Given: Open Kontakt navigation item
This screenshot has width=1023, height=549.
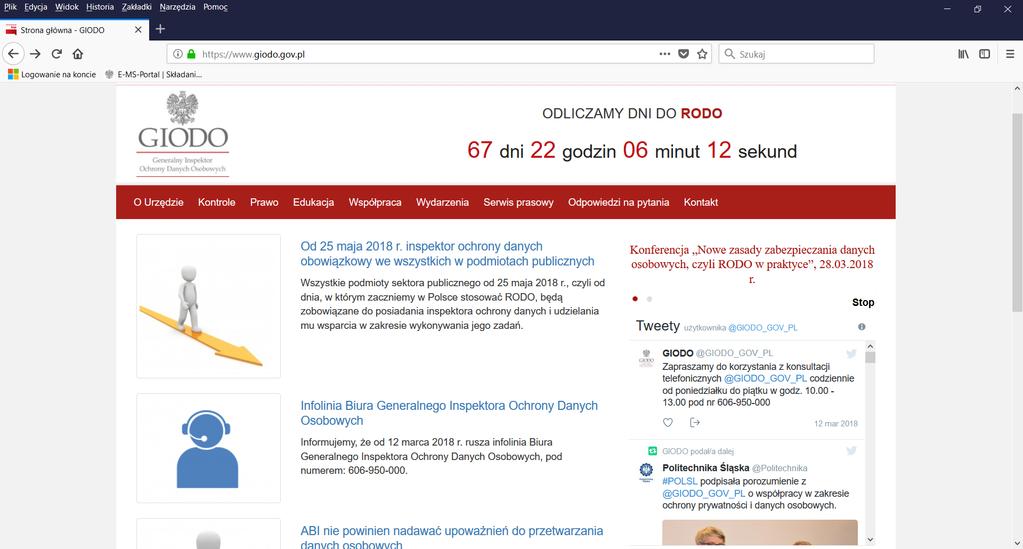Looking at the screenshot, I should point(701,202).
